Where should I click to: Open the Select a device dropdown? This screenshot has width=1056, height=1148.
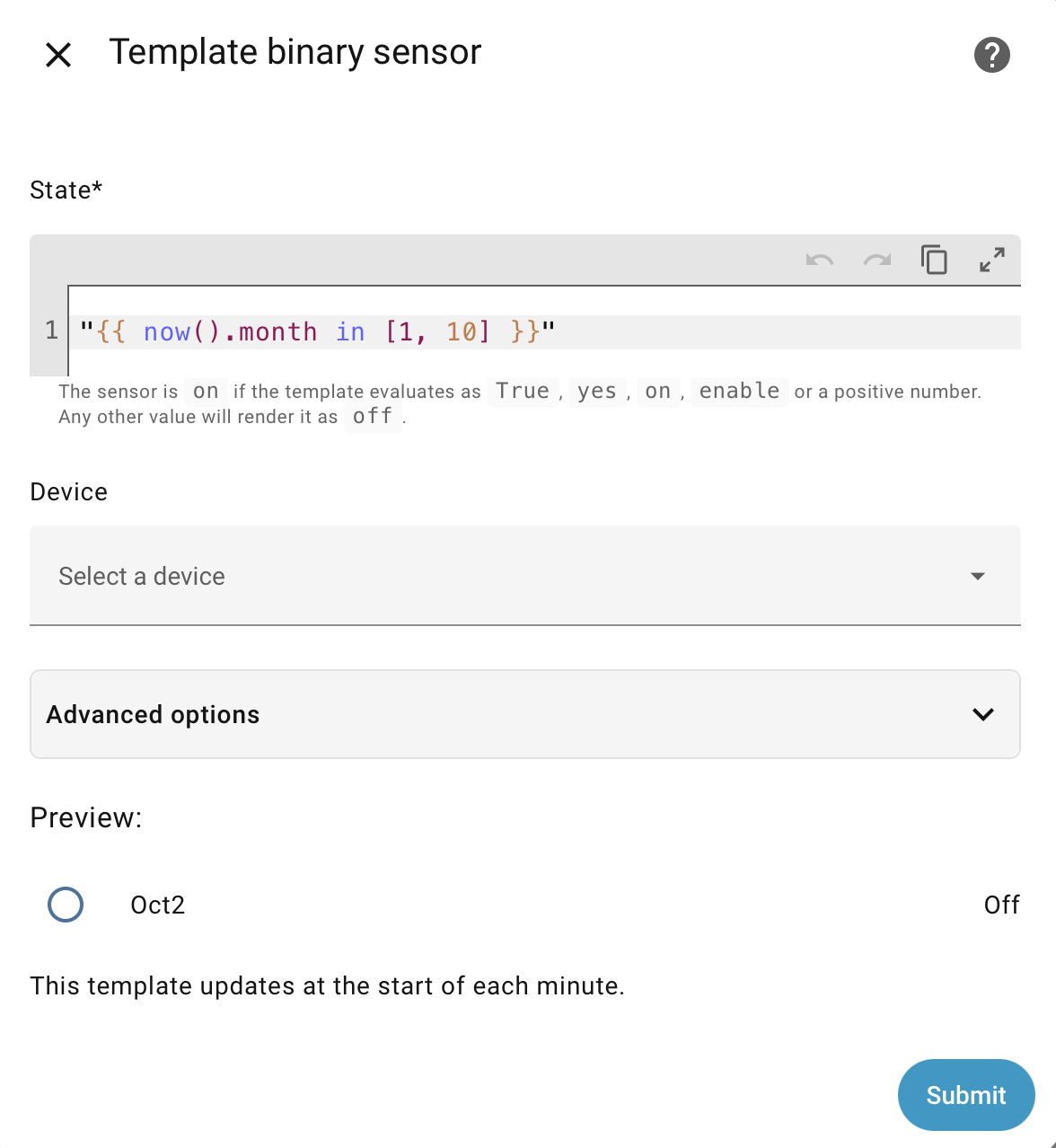[524, 576]
